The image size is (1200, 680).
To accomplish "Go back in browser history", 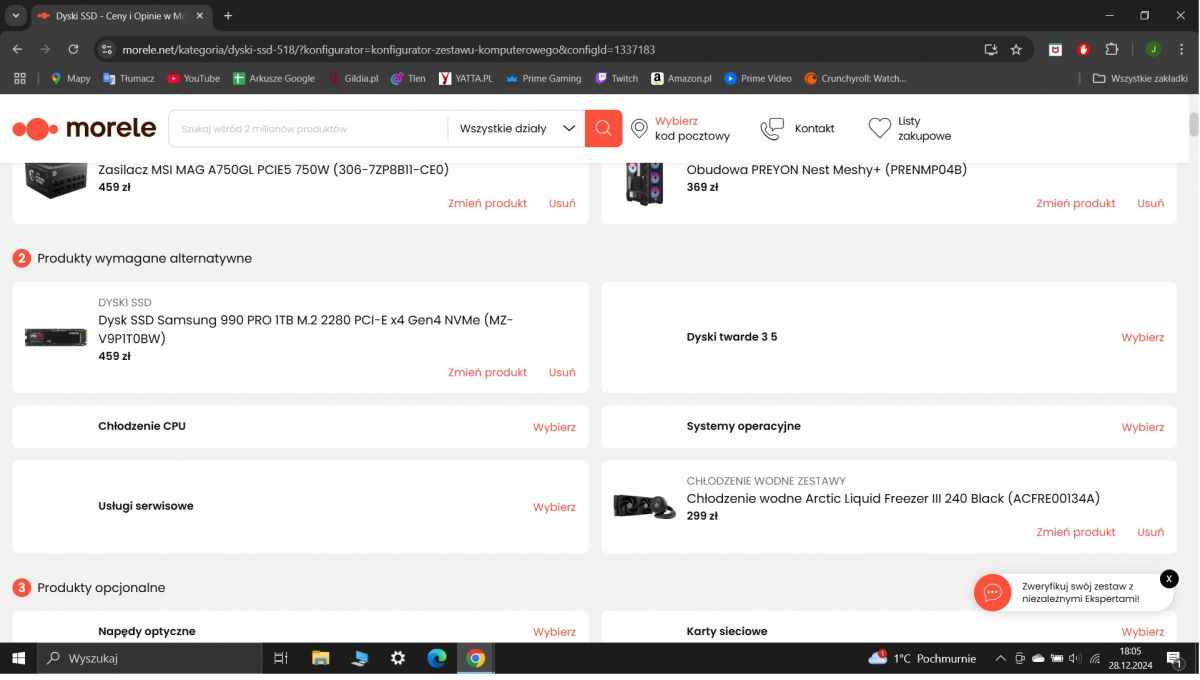I will click(x=17, y=49).
